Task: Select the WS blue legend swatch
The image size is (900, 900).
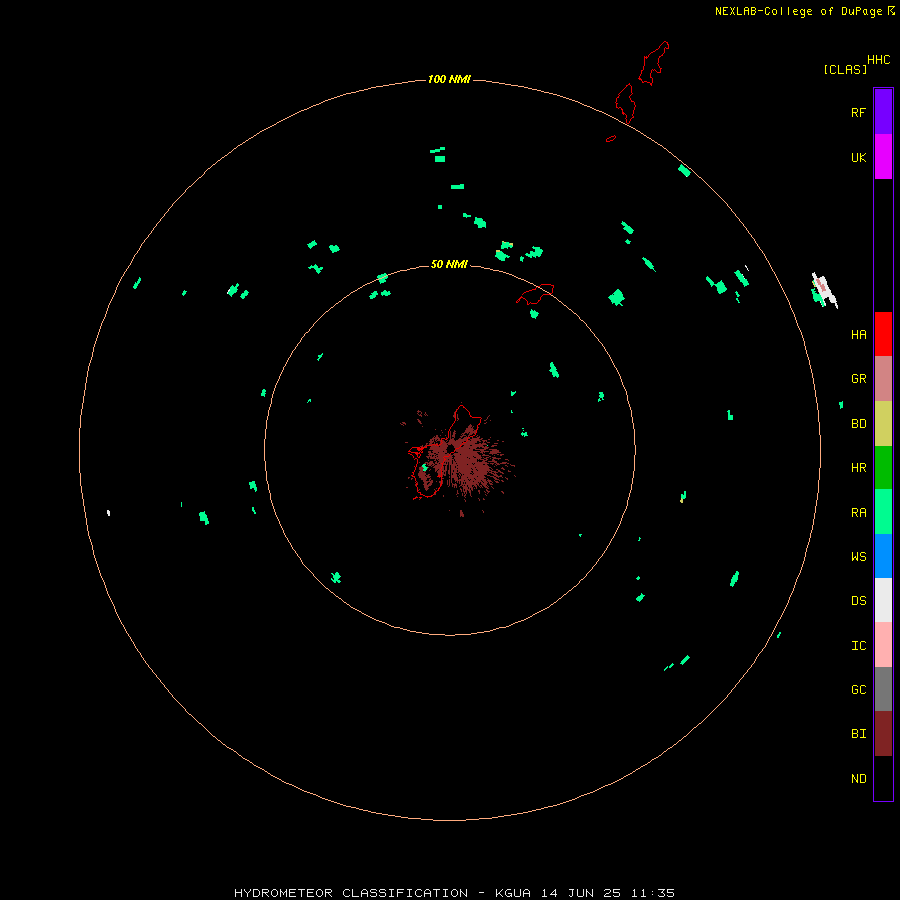Action: 883,556
